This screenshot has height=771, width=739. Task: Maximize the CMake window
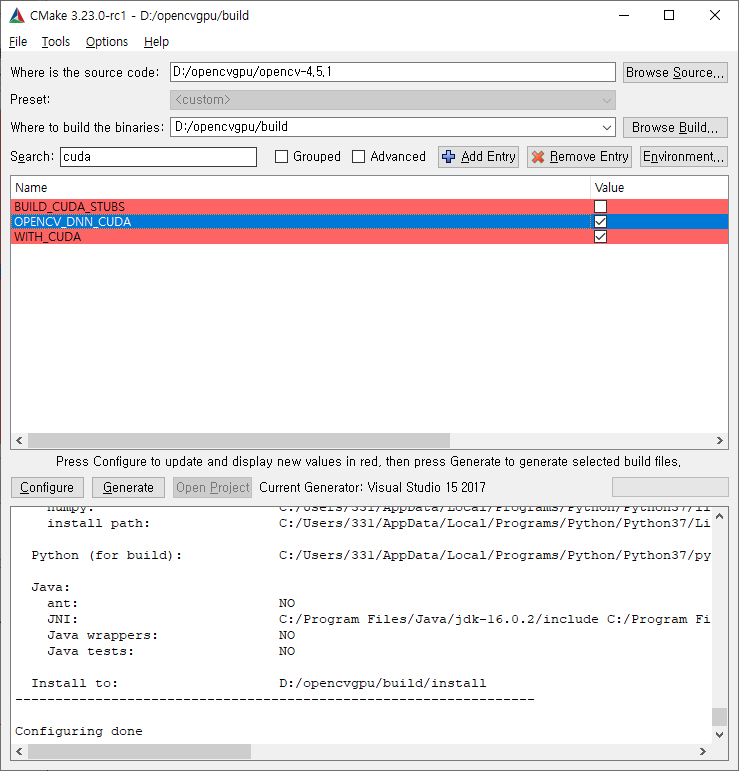coord(669,16)
